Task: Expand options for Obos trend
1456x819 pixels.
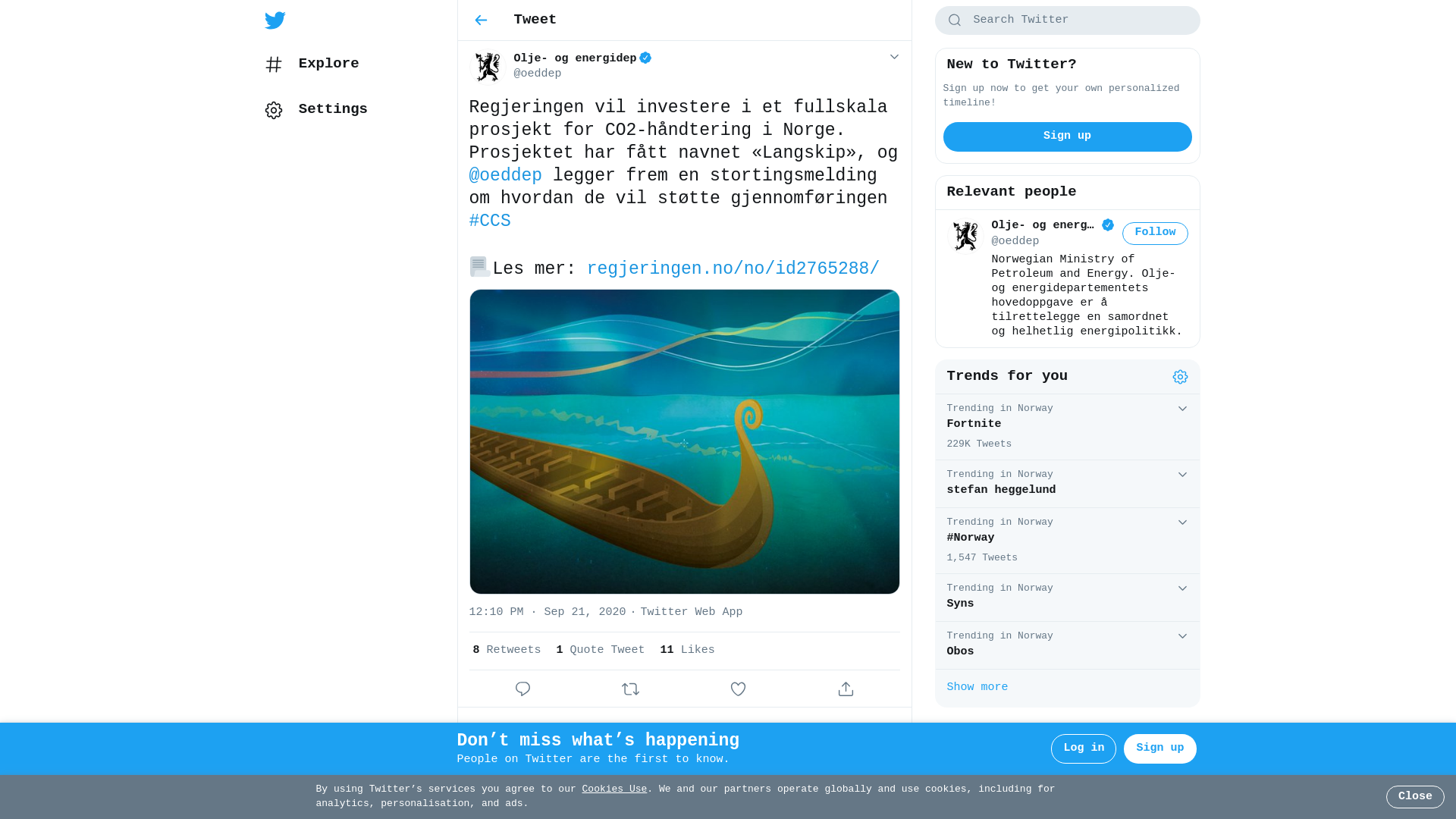Action: [x=1182, y=636]
